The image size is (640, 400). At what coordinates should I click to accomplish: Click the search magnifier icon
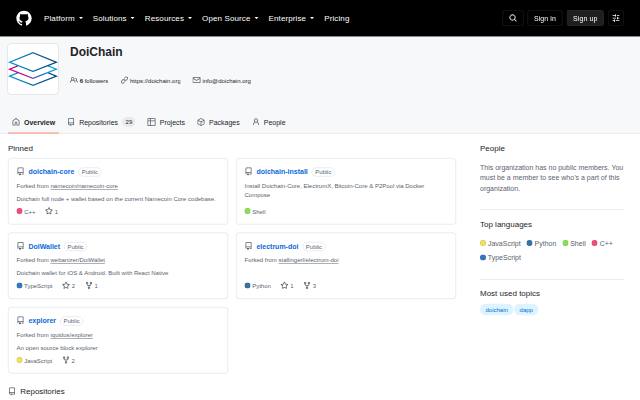pyautogui.click(x=513, y=18)
